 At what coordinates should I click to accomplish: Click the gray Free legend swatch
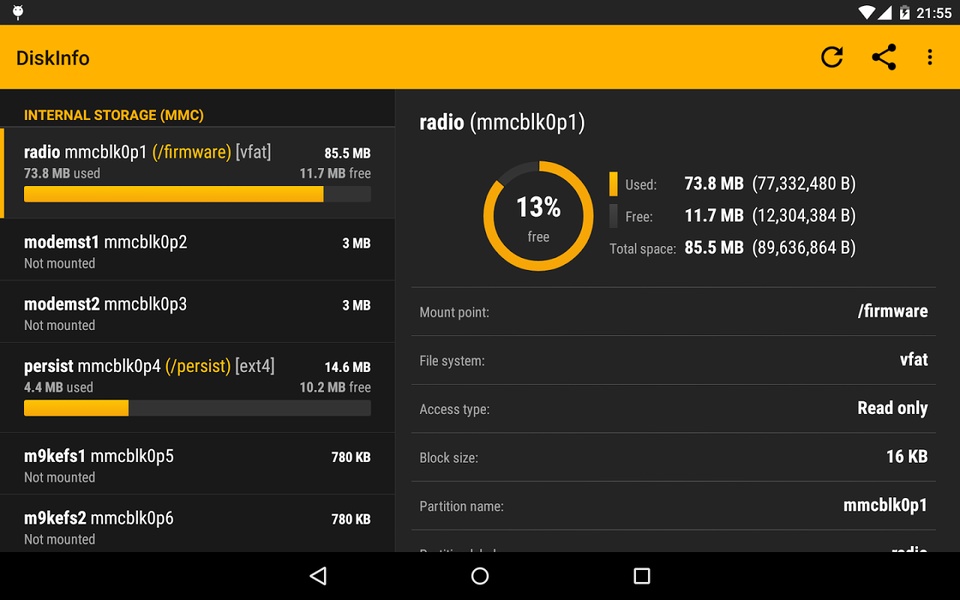point(613,216)
